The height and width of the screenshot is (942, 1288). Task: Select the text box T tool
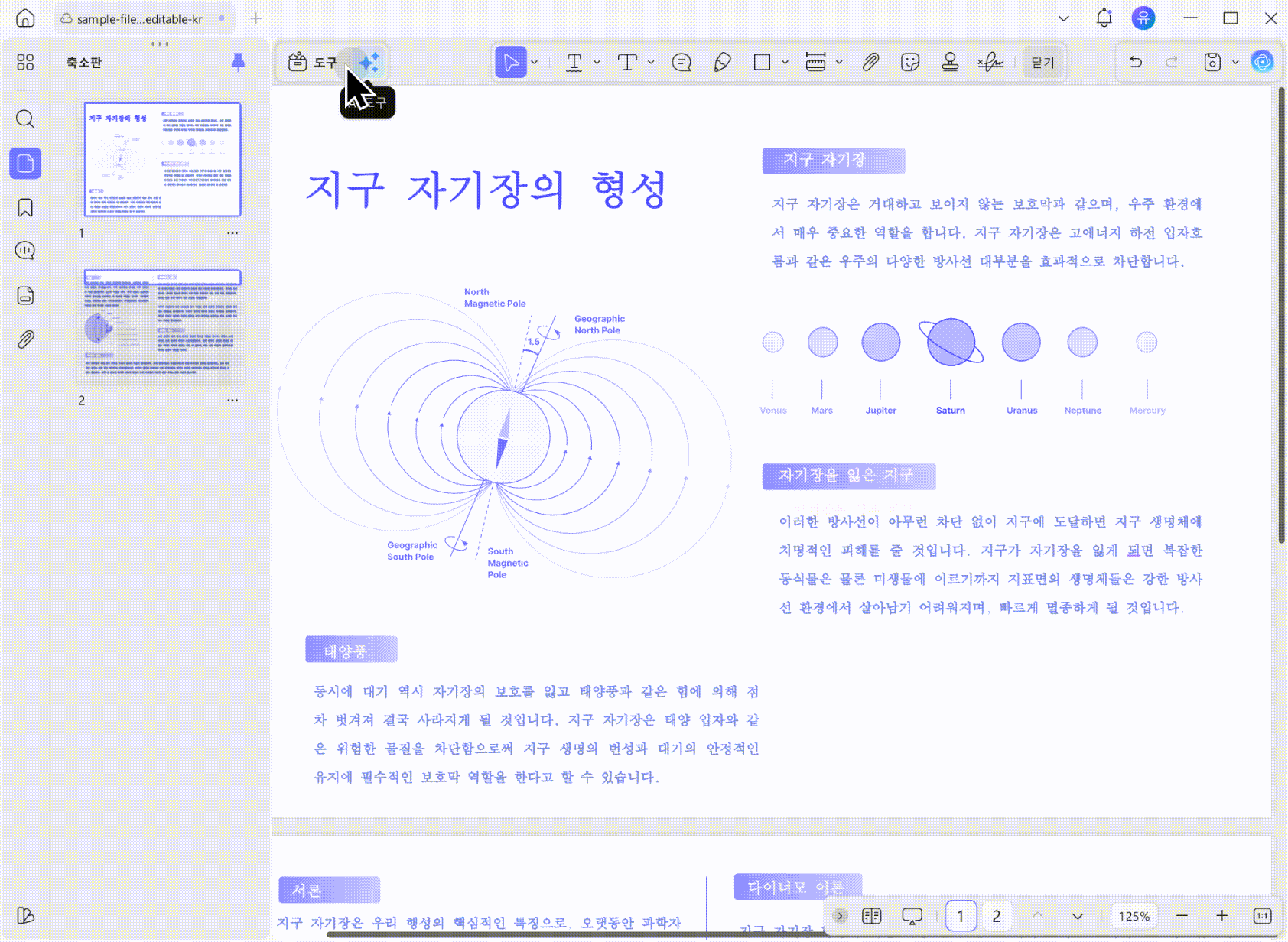point(627,62)
